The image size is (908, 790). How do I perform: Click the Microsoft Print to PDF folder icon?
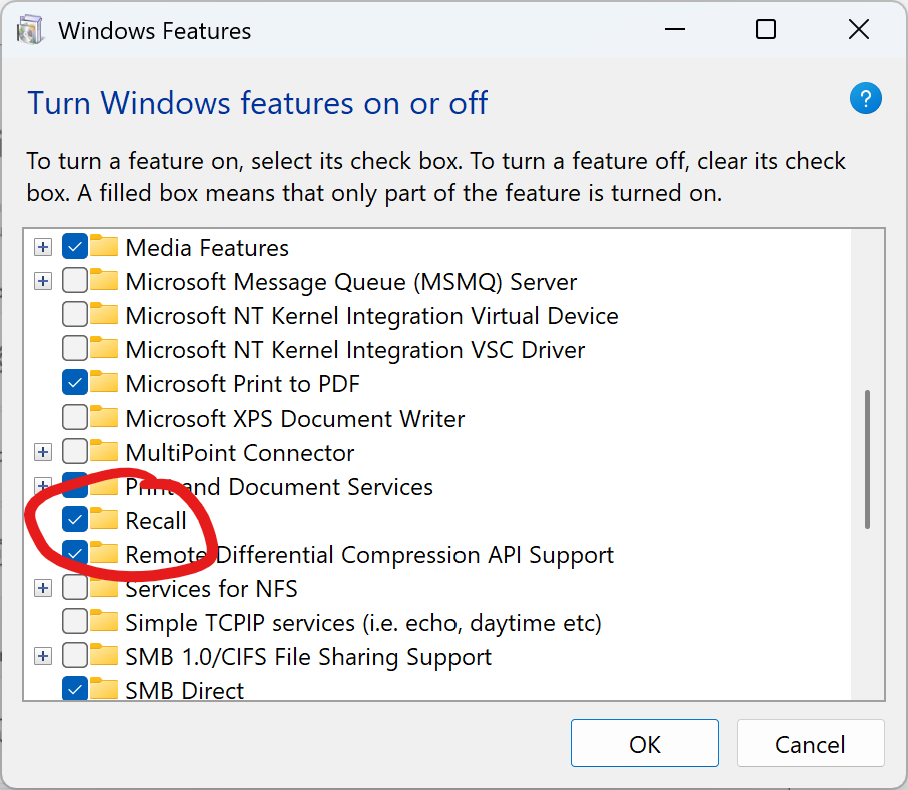coord(104,383)
